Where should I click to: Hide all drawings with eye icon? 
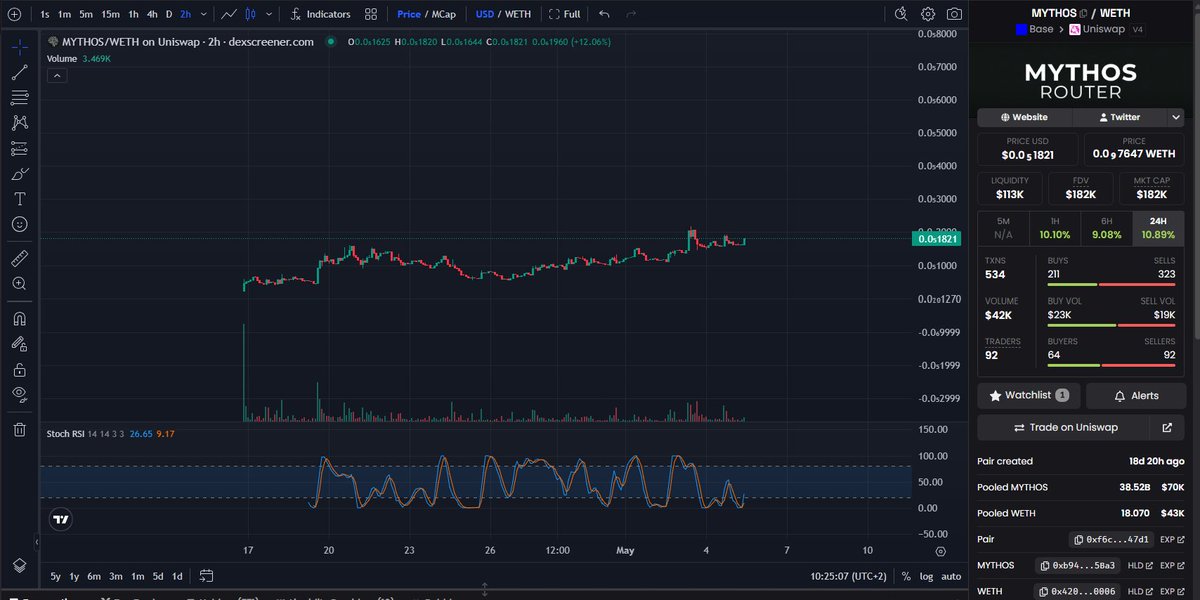[x=19, y=395]
